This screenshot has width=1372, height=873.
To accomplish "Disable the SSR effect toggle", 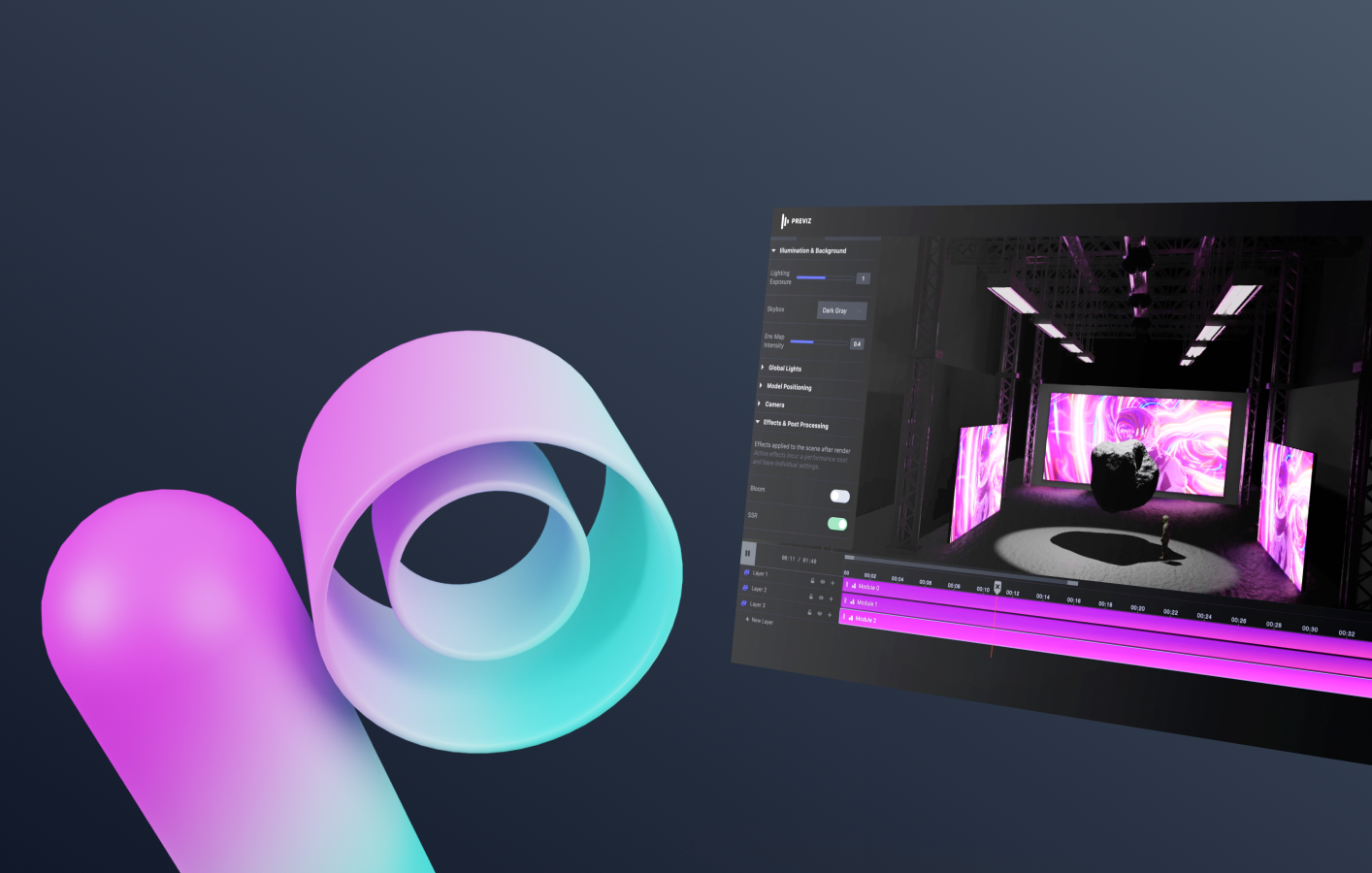I will [x=837, y=524].
